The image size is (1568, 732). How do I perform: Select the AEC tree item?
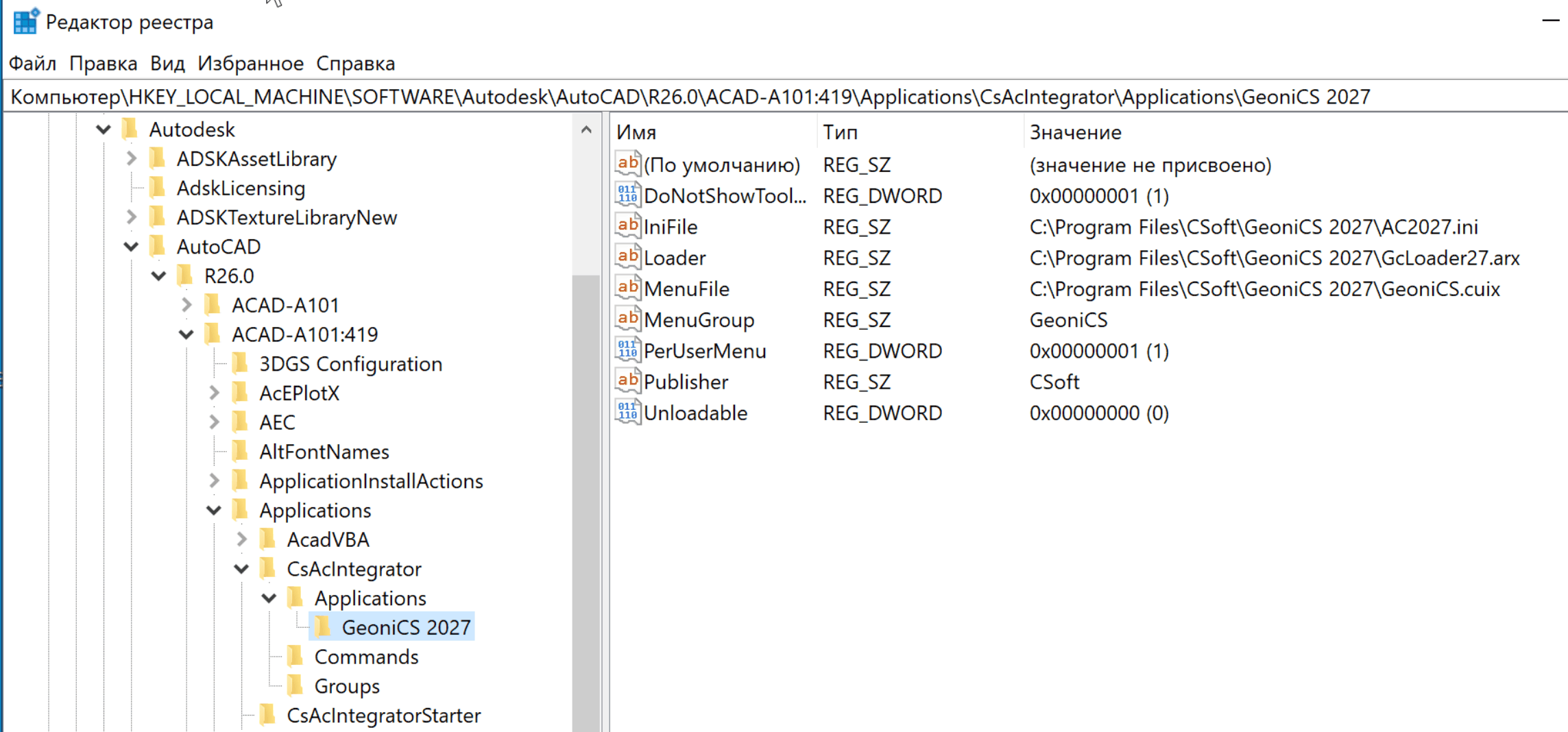point(277,422)
